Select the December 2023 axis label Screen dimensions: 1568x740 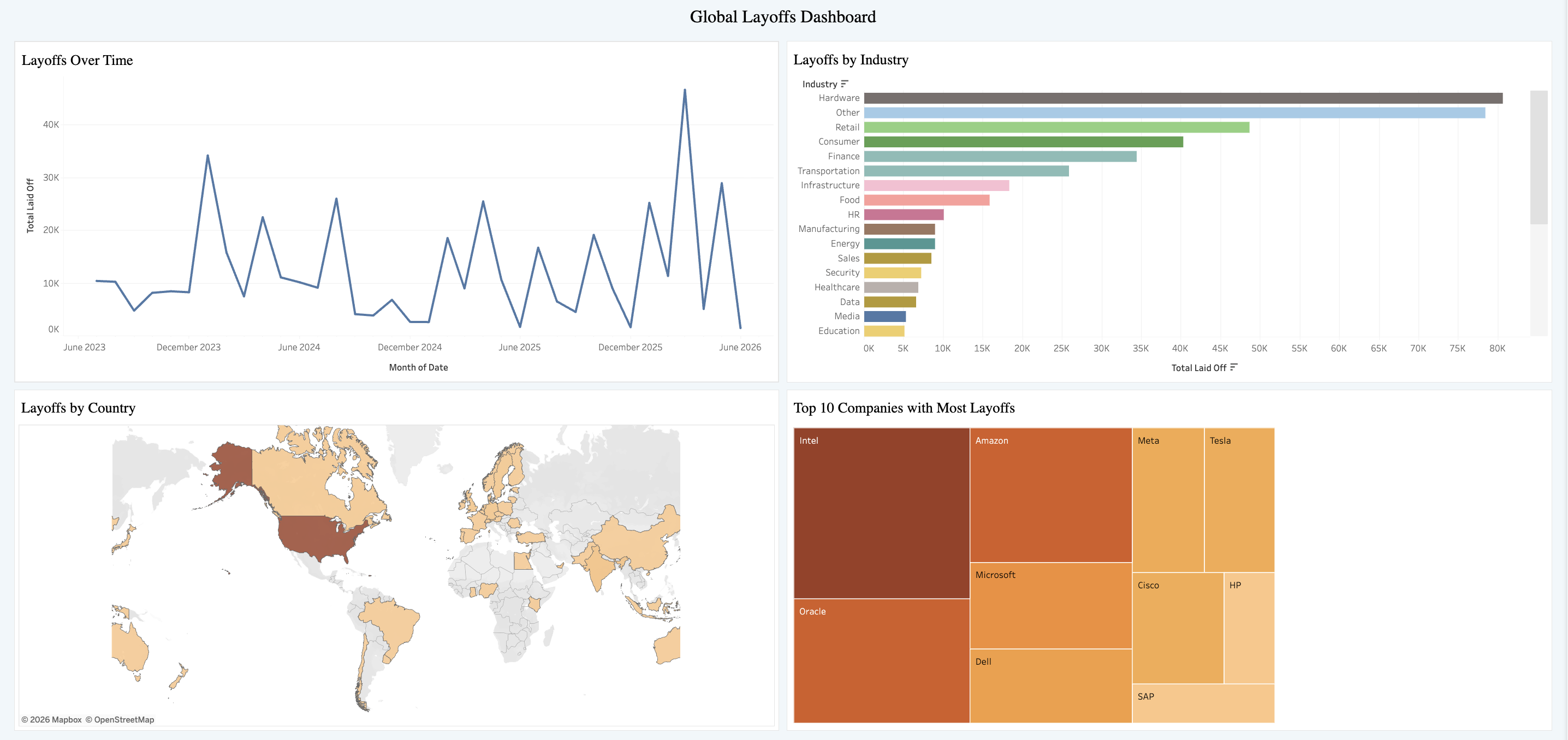188,347
